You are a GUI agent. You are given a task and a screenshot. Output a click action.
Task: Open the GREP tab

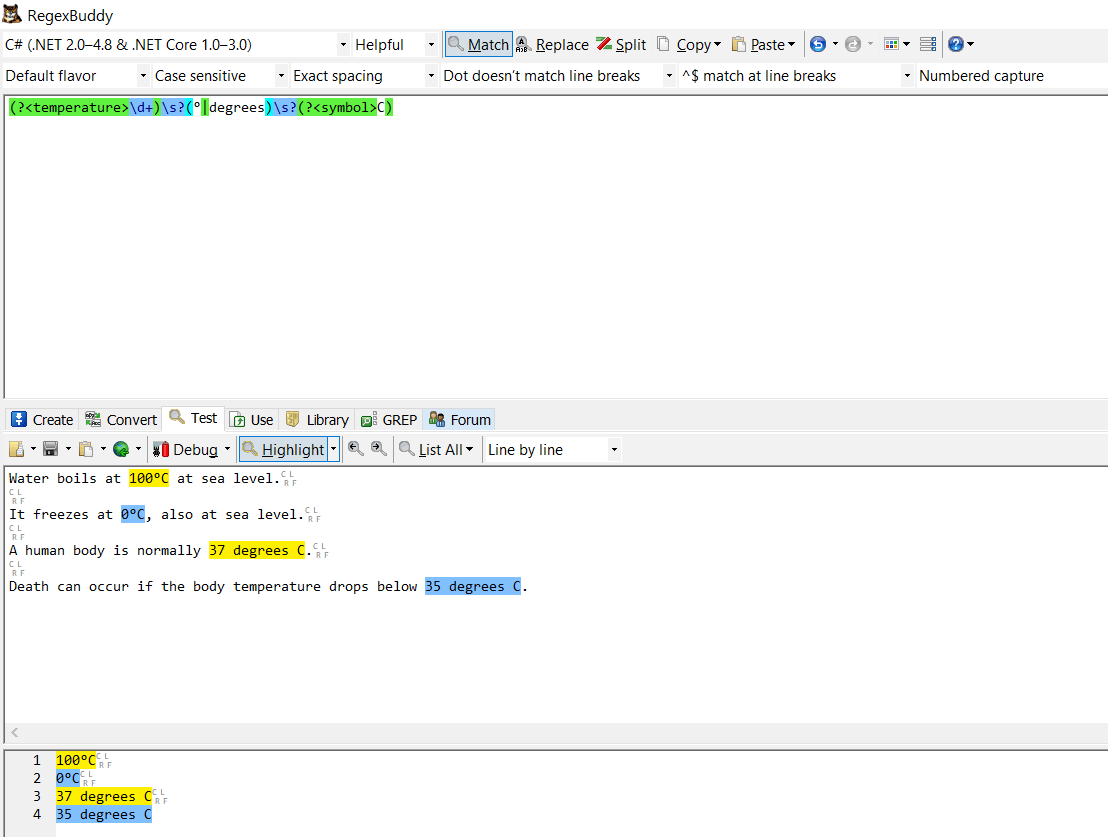(x=389, y=419)
